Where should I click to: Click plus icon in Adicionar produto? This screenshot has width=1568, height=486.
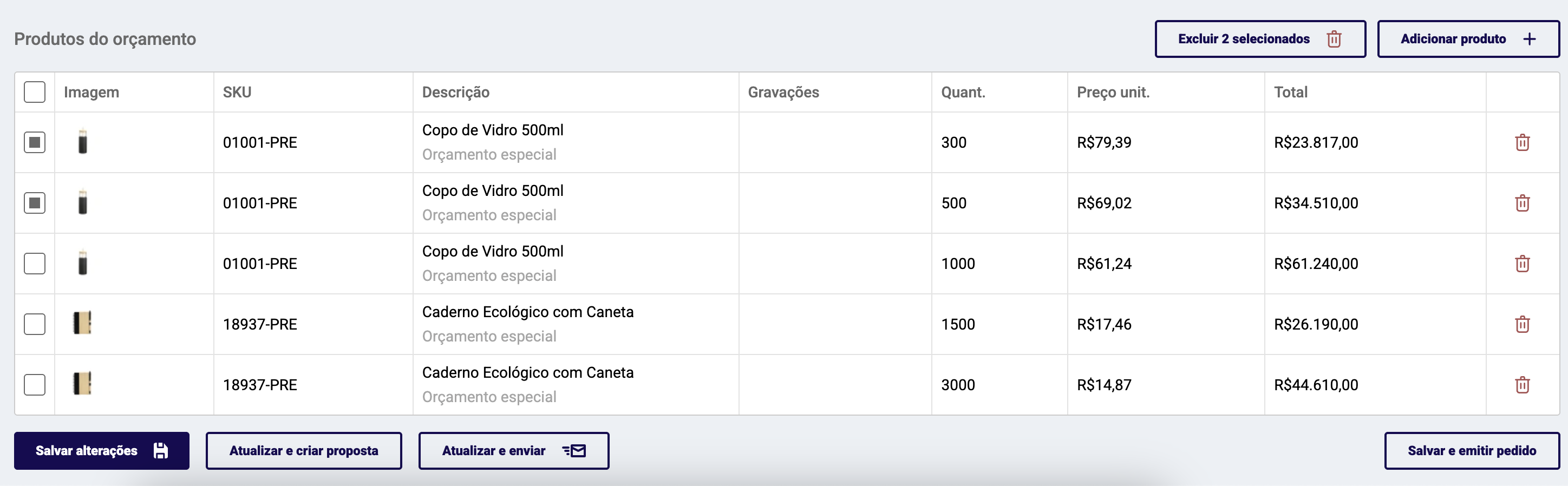click(x=1529, y=39)
